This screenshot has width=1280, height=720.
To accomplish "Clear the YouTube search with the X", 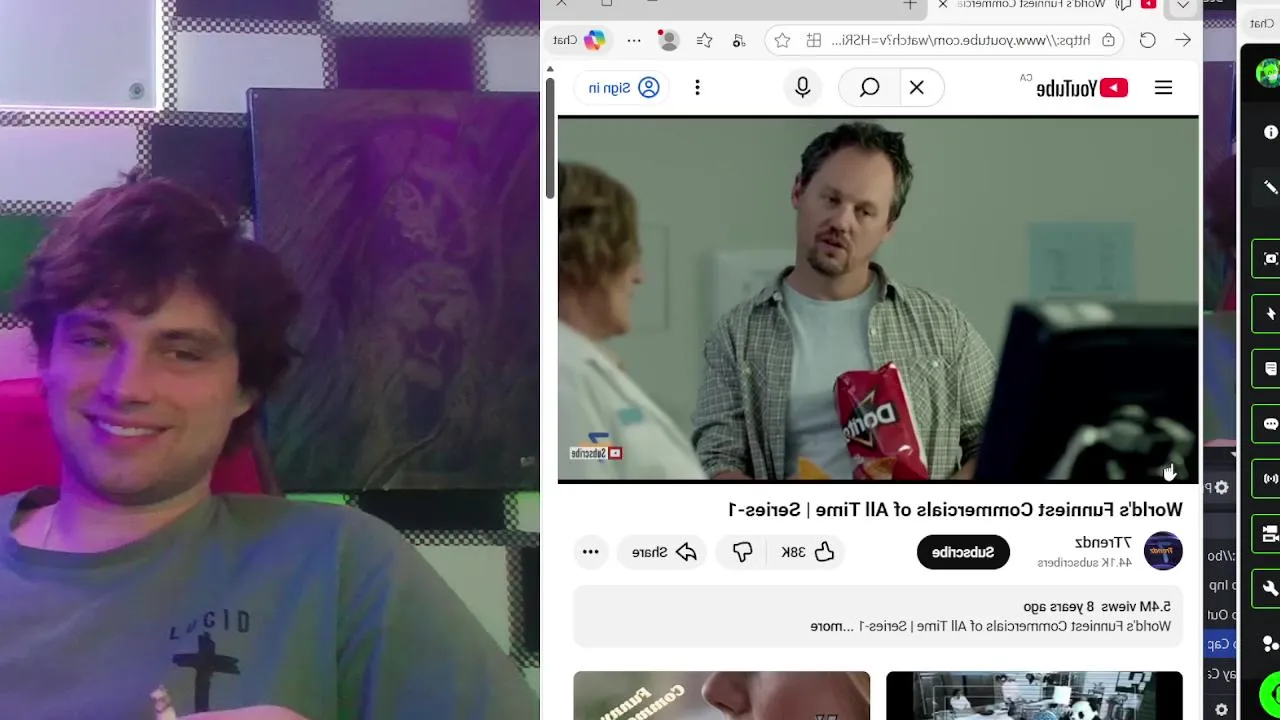I will point(916,88).
